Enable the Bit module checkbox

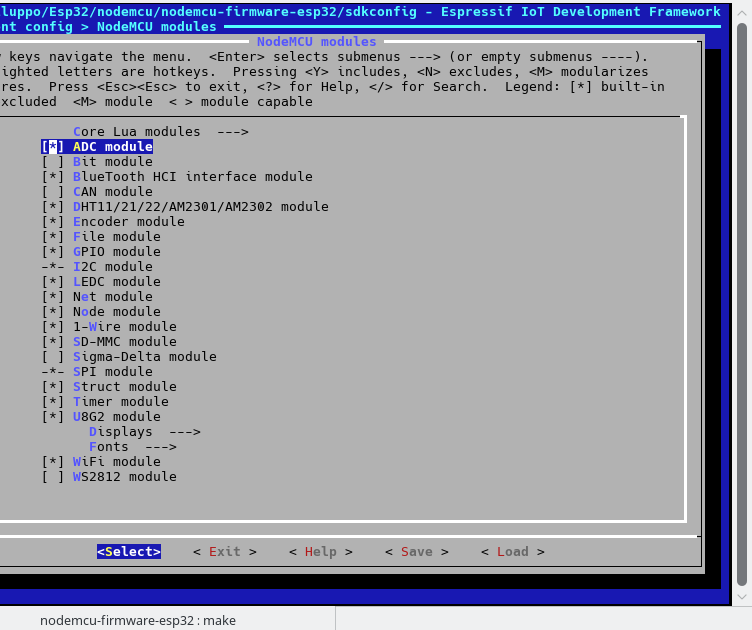53,162
